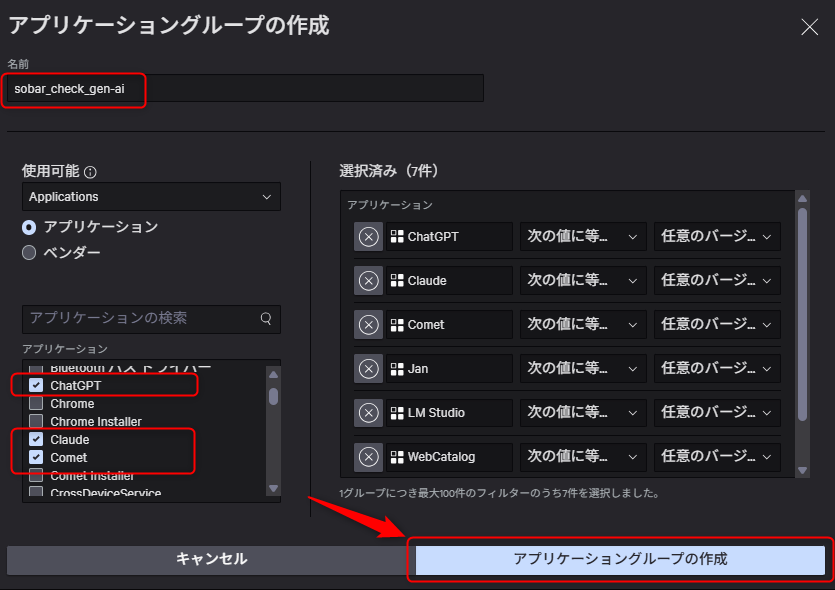Remove WebCatalog from selected list
835x590 pixels.
coord(368,457)
